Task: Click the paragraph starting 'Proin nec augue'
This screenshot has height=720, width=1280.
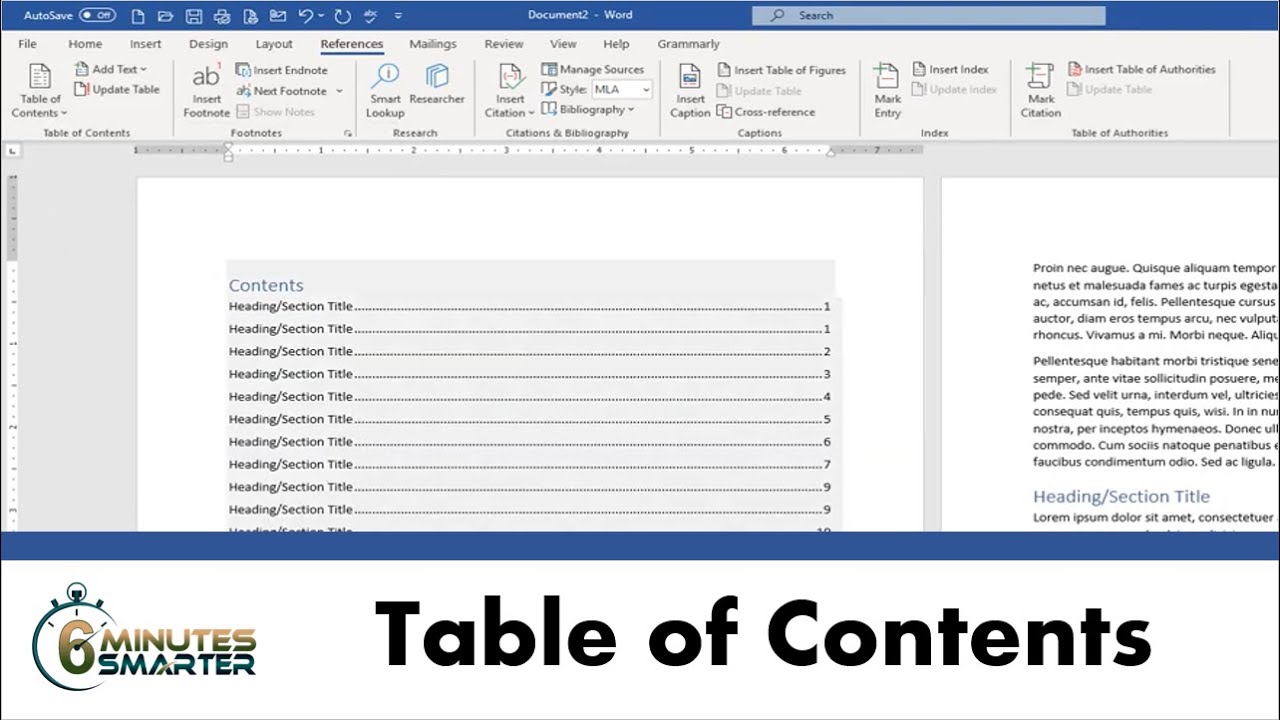Action: click(1156, 302)
